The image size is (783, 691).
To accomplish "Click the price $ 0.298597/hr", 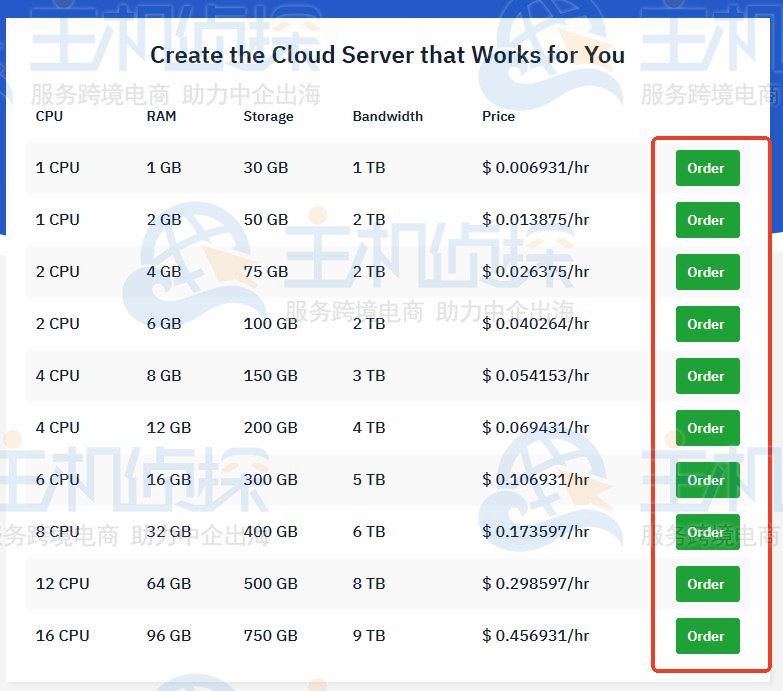I will (x=535, y=583).
